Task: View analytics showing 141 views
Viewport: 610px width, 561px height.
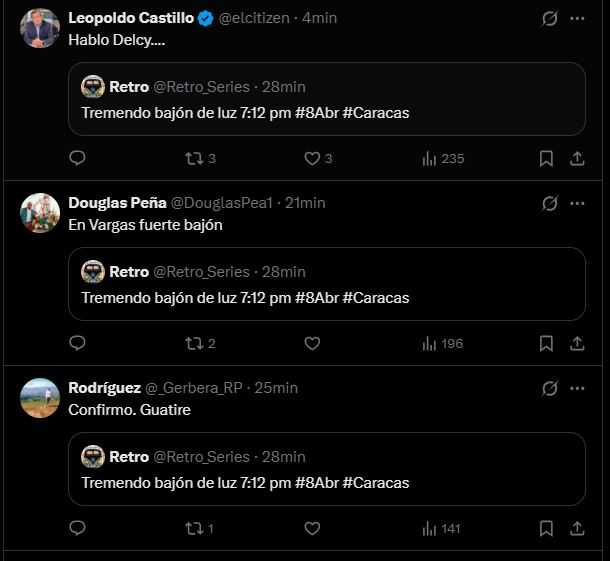Action: click(x=443, y=528)
